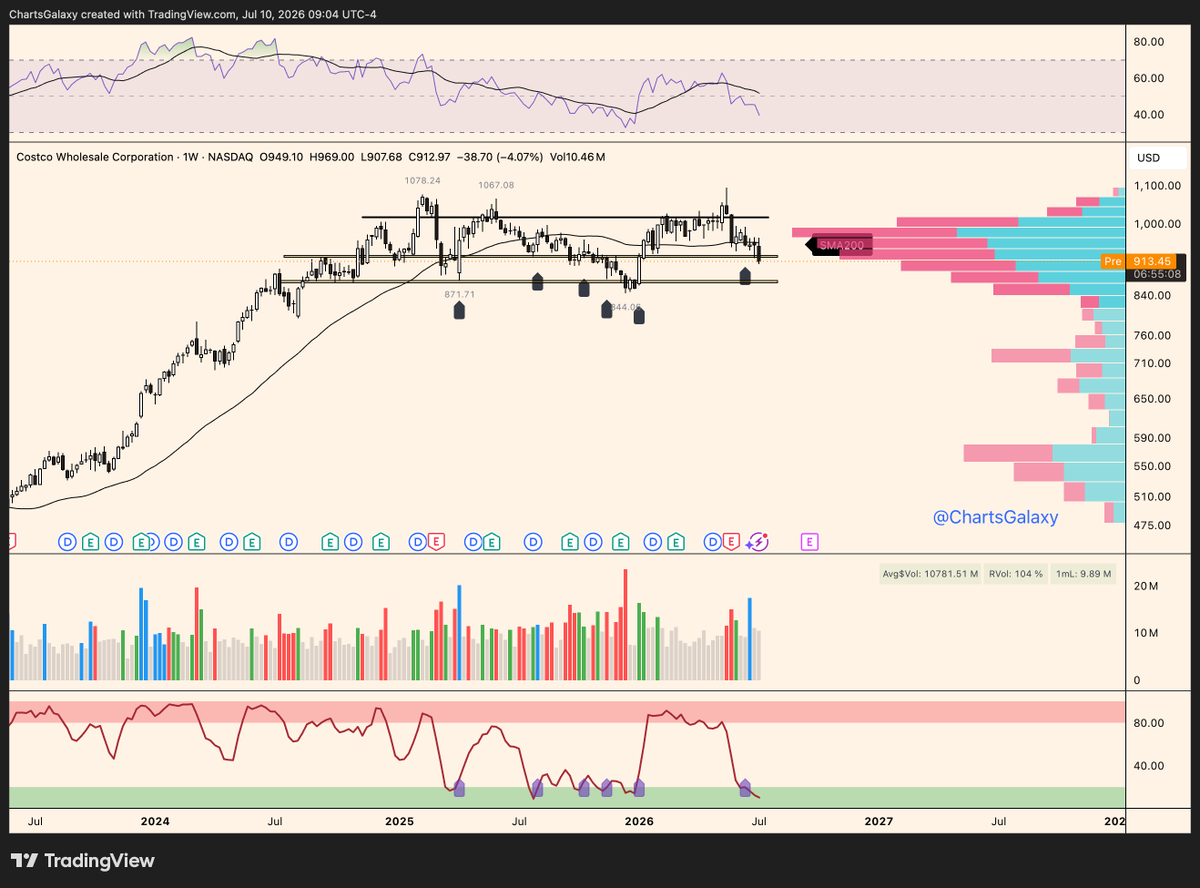Viewport: 1200px width, 888px height.
Task: Click the 1078.24 high price label
Action: [422, 181]
